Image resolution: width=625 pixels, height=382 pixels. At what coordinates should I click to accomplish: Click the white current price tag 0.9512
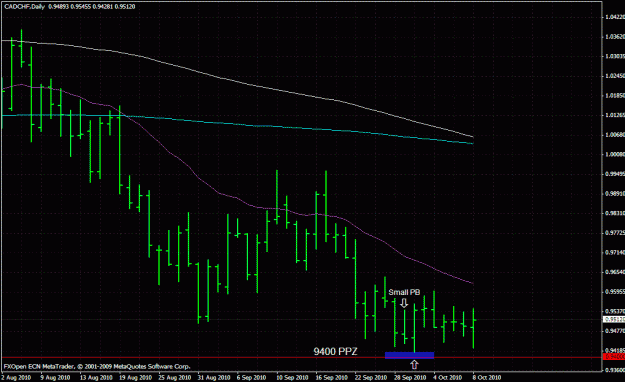click(614, 319)
